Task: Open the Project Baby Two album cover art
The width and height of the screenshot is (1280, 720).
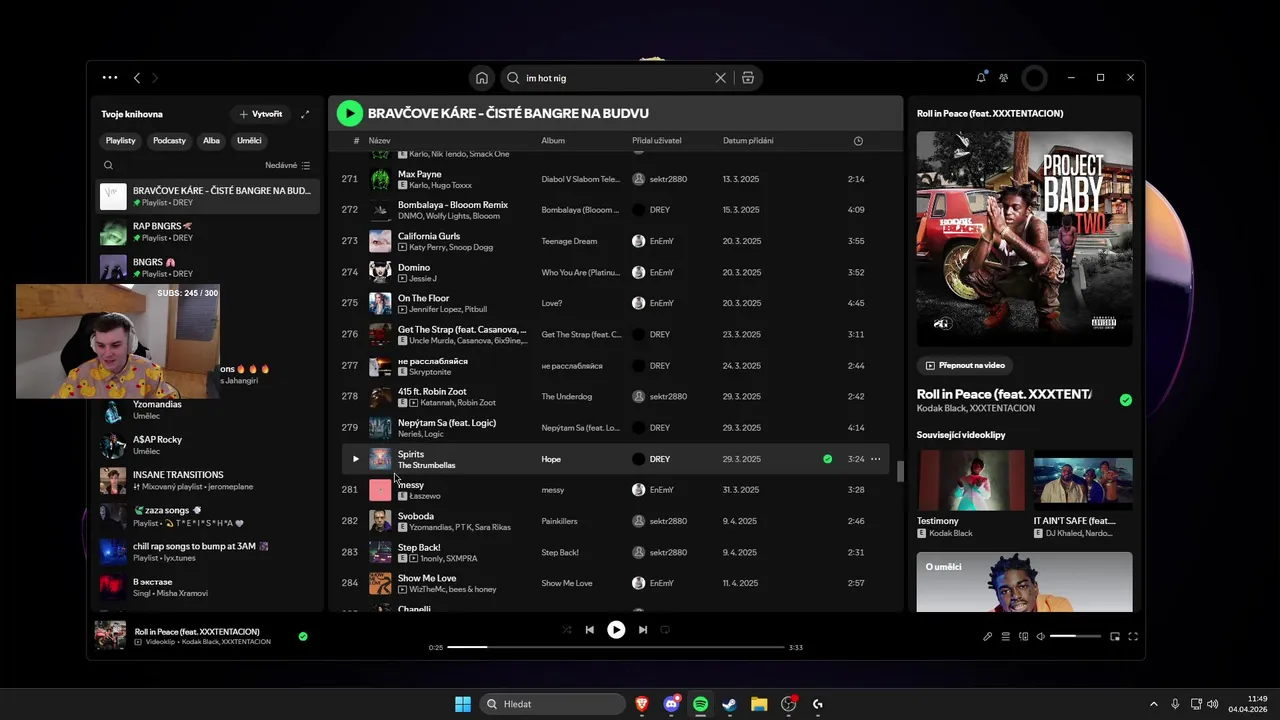Action: (x=1025, y=239)
